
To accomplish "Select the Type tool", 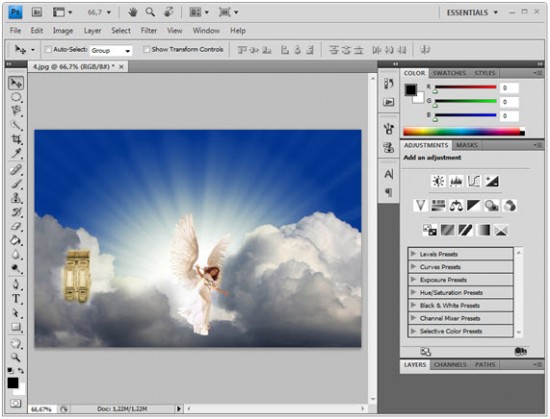I will tap(16, 299).
